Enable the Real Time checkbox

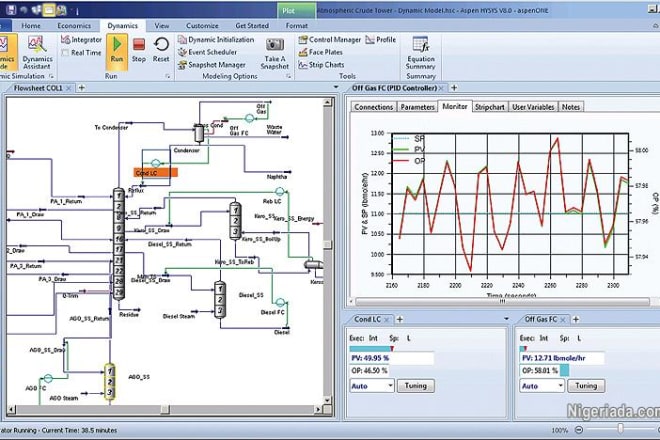pos(65,52)
